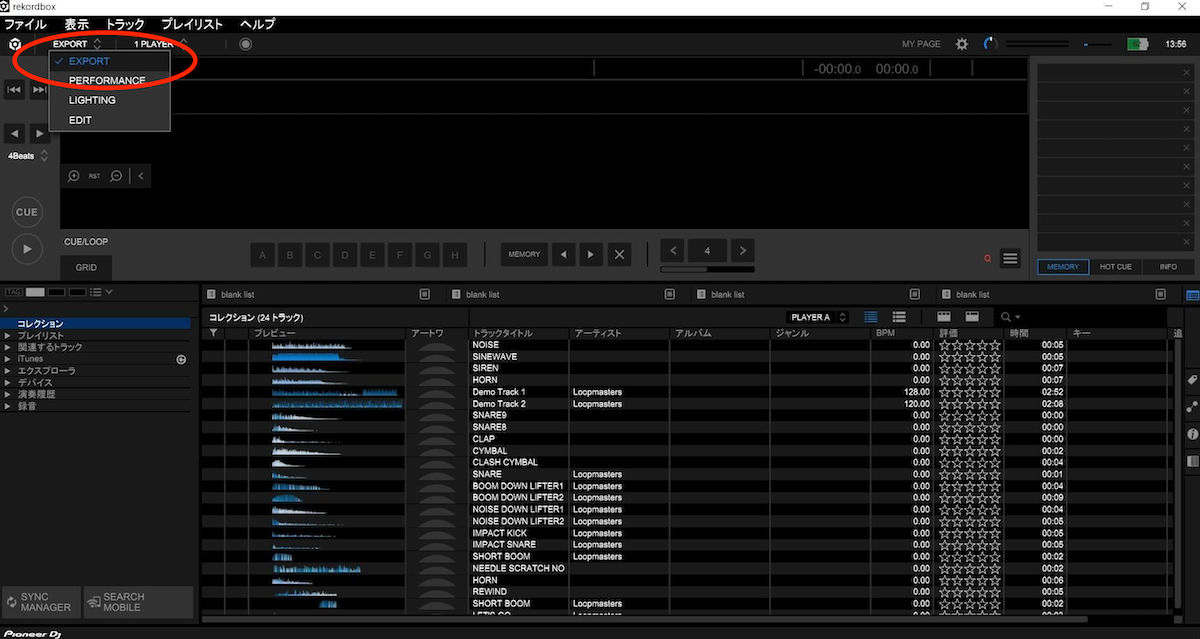Screen dimensions: 1200x639
Task: Click the track filter funnel icon
Action: pyautogui.click(x=213, y=332)
